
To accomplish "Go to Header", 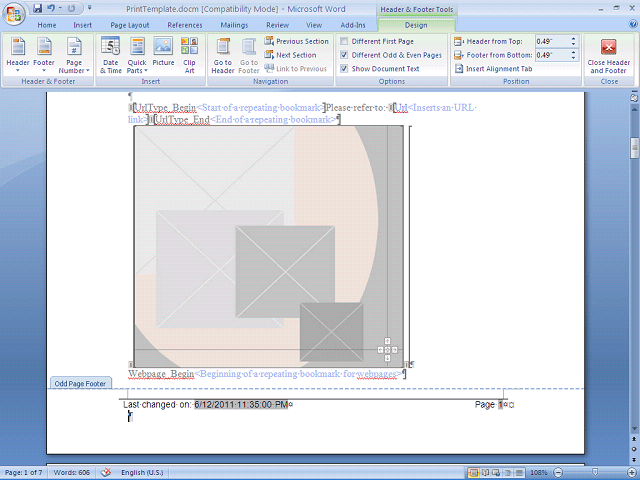I will coord(223,55).
